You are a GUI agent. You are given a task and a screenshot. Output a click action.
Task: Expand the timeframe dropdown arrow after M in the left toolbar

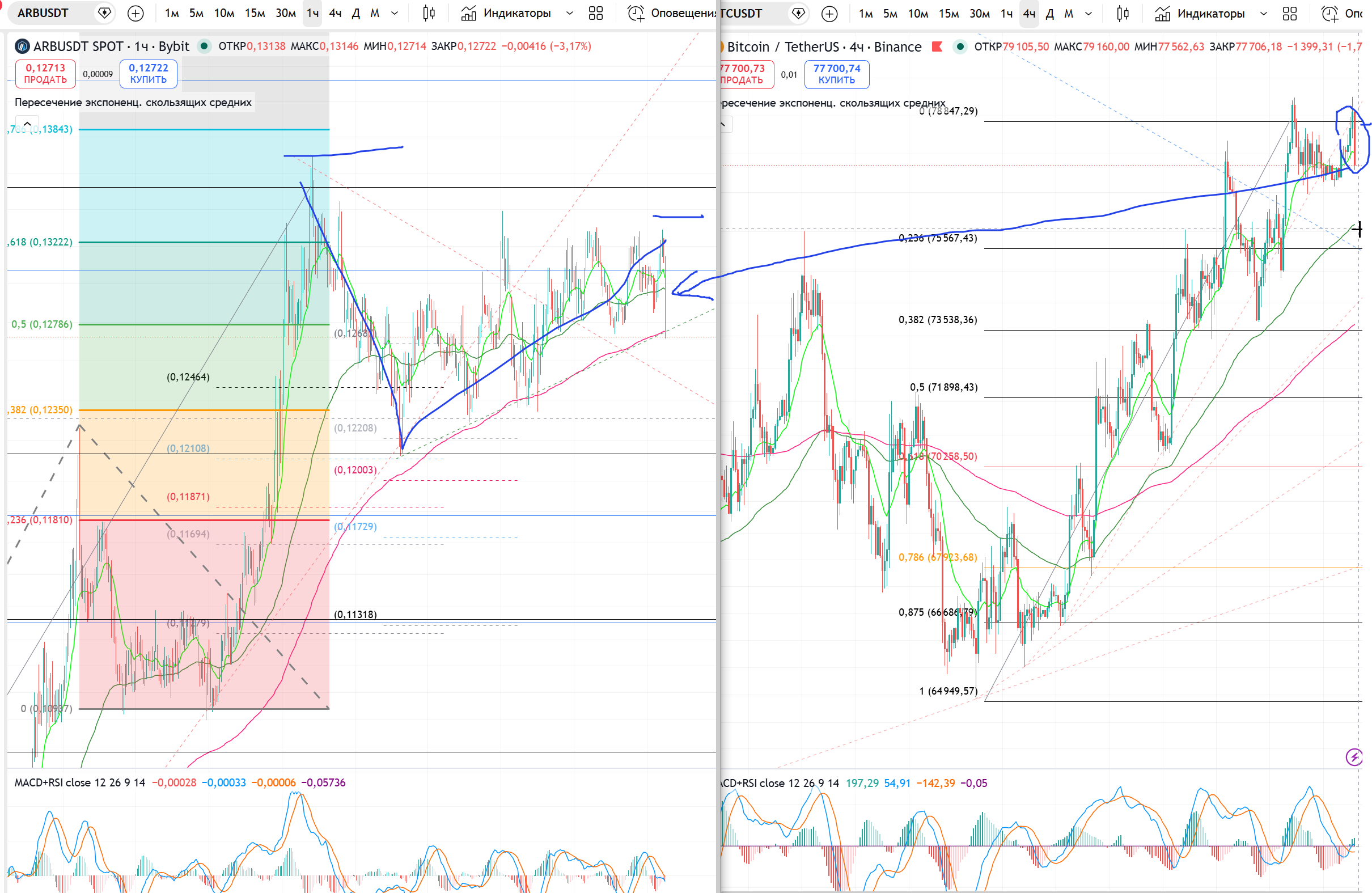(x=395, y=13)
